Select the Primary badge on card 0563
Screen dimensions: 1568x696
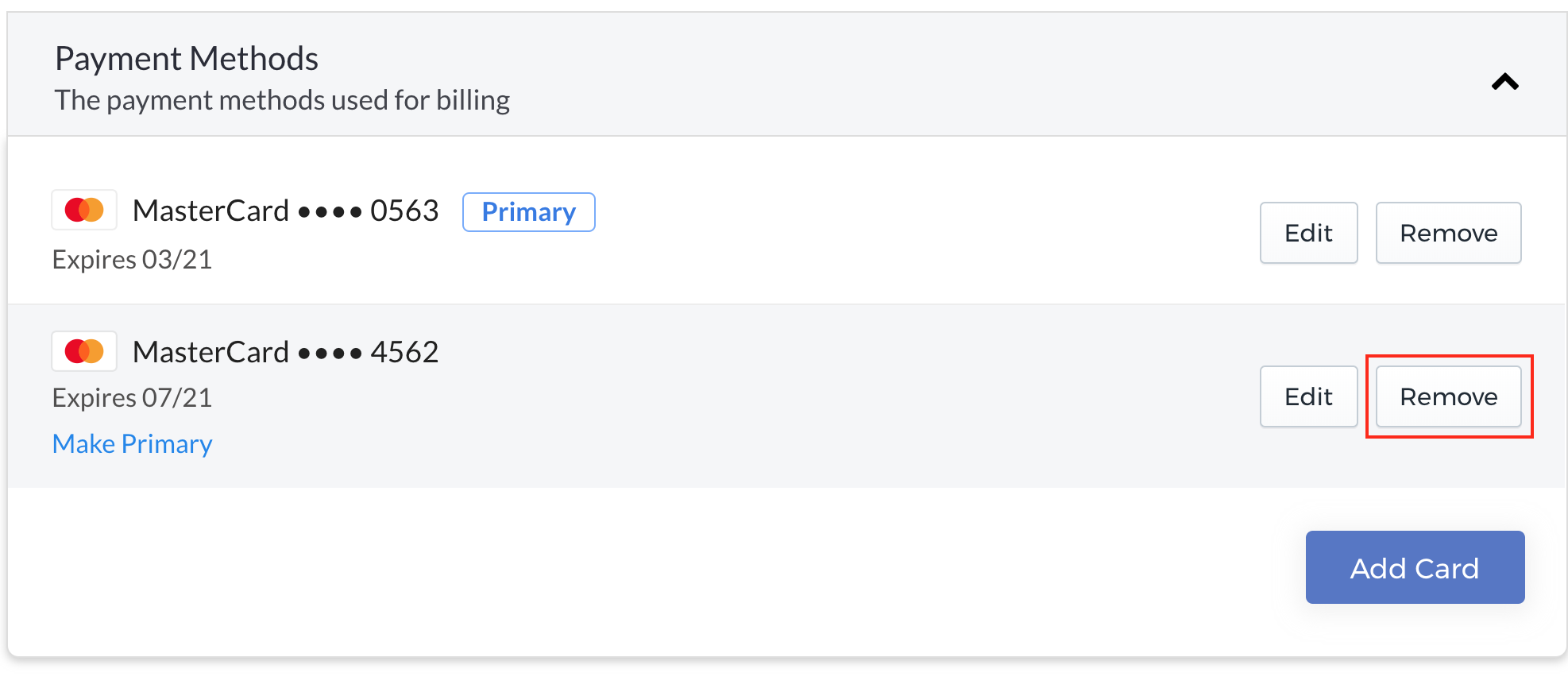tap(529, 212)
